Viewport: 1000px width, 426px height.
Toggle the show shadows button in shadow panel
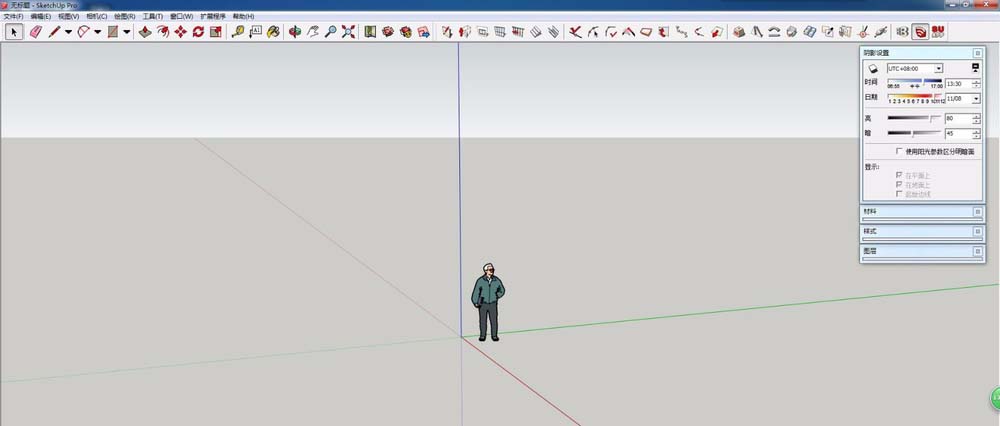pos(873,68)
